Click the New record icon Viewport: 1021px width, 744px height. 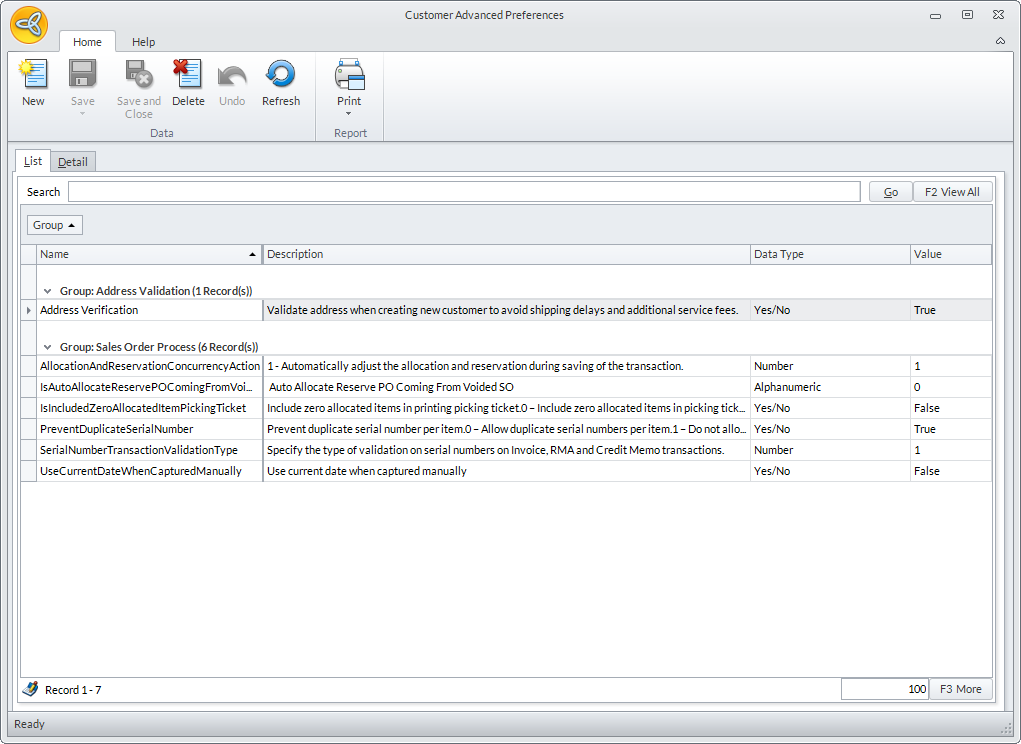(33, 76)
